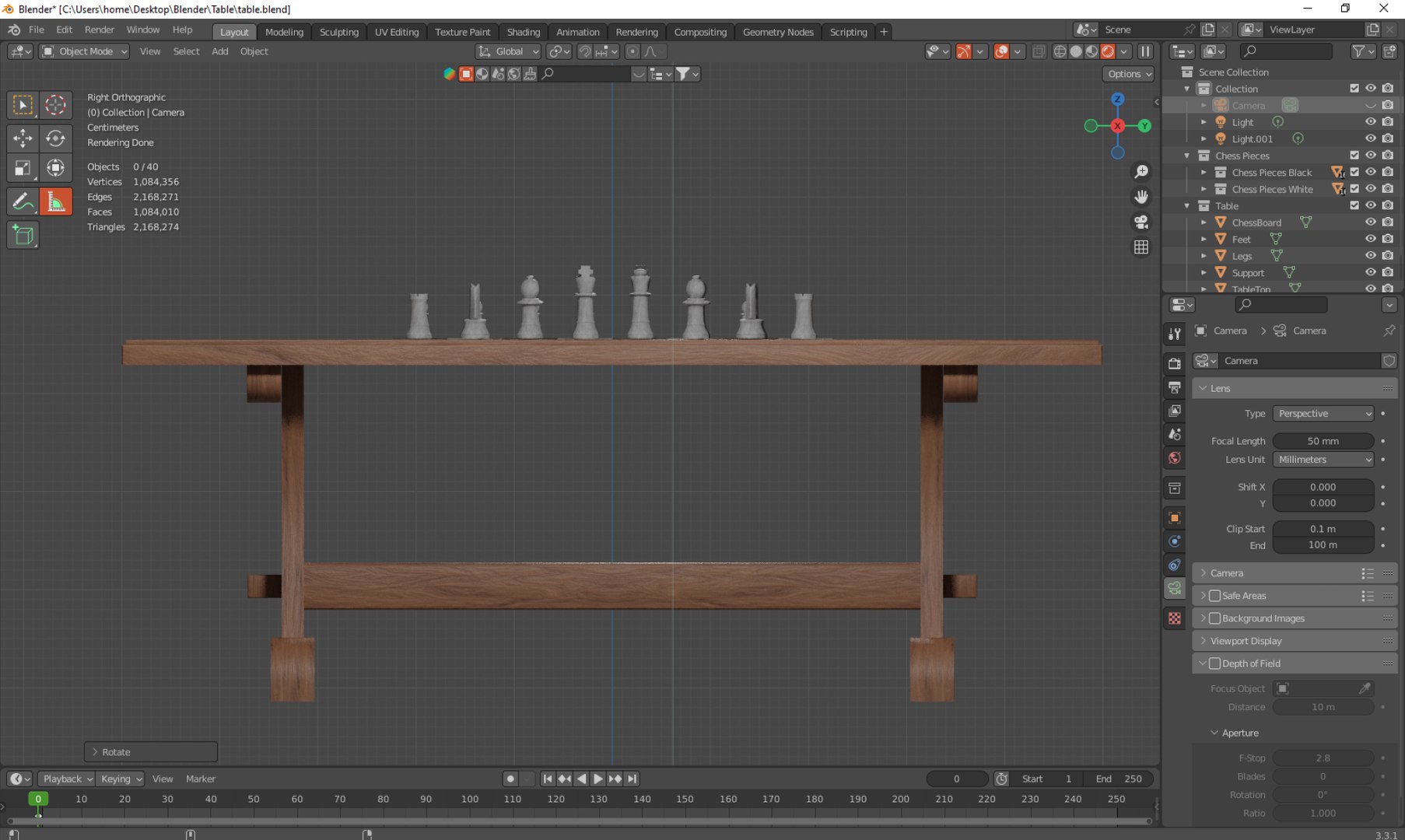Click the current frame number field
Viewport: 1405px width, 840px height.
(x=957, y=779)
